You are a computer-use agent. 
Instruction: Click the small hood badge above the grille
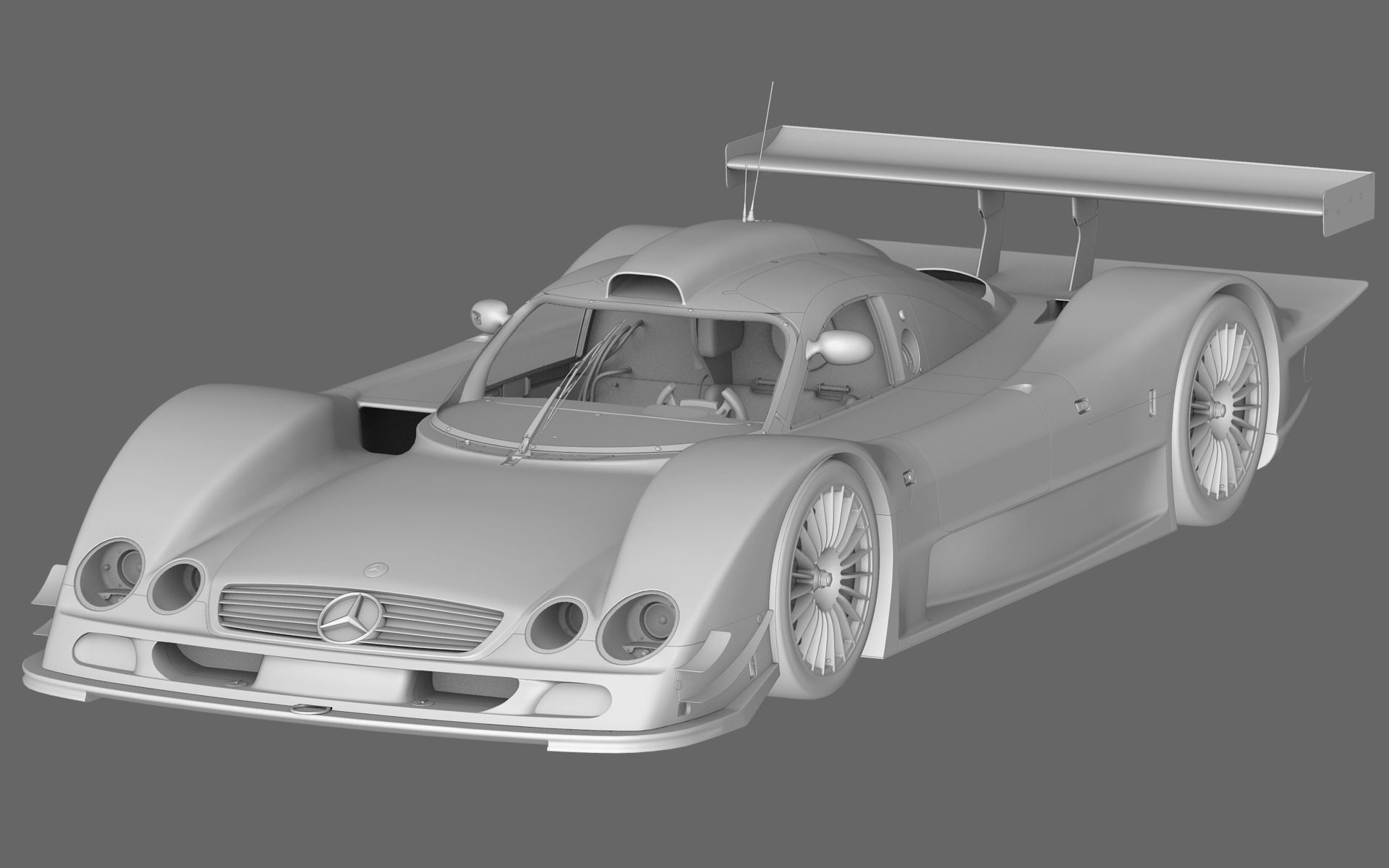(x=376, y=569)
